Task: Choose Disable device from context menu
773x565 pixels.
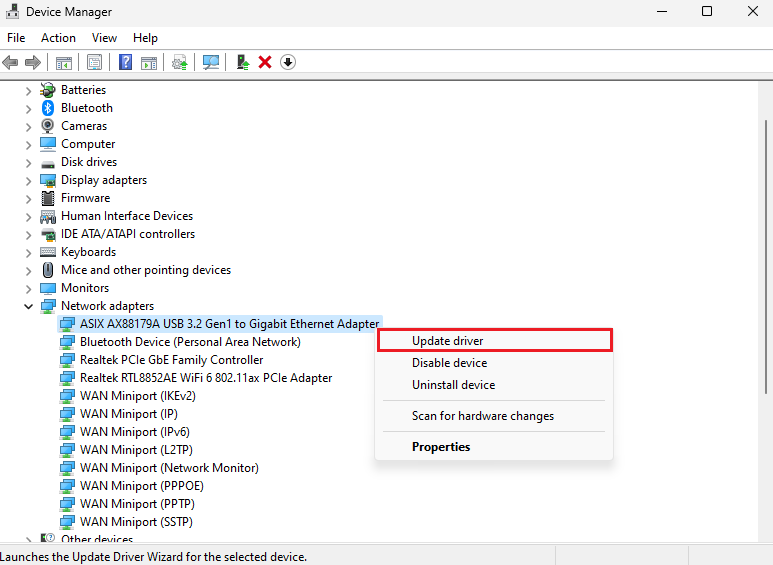Action: click(x=495, y=363)
